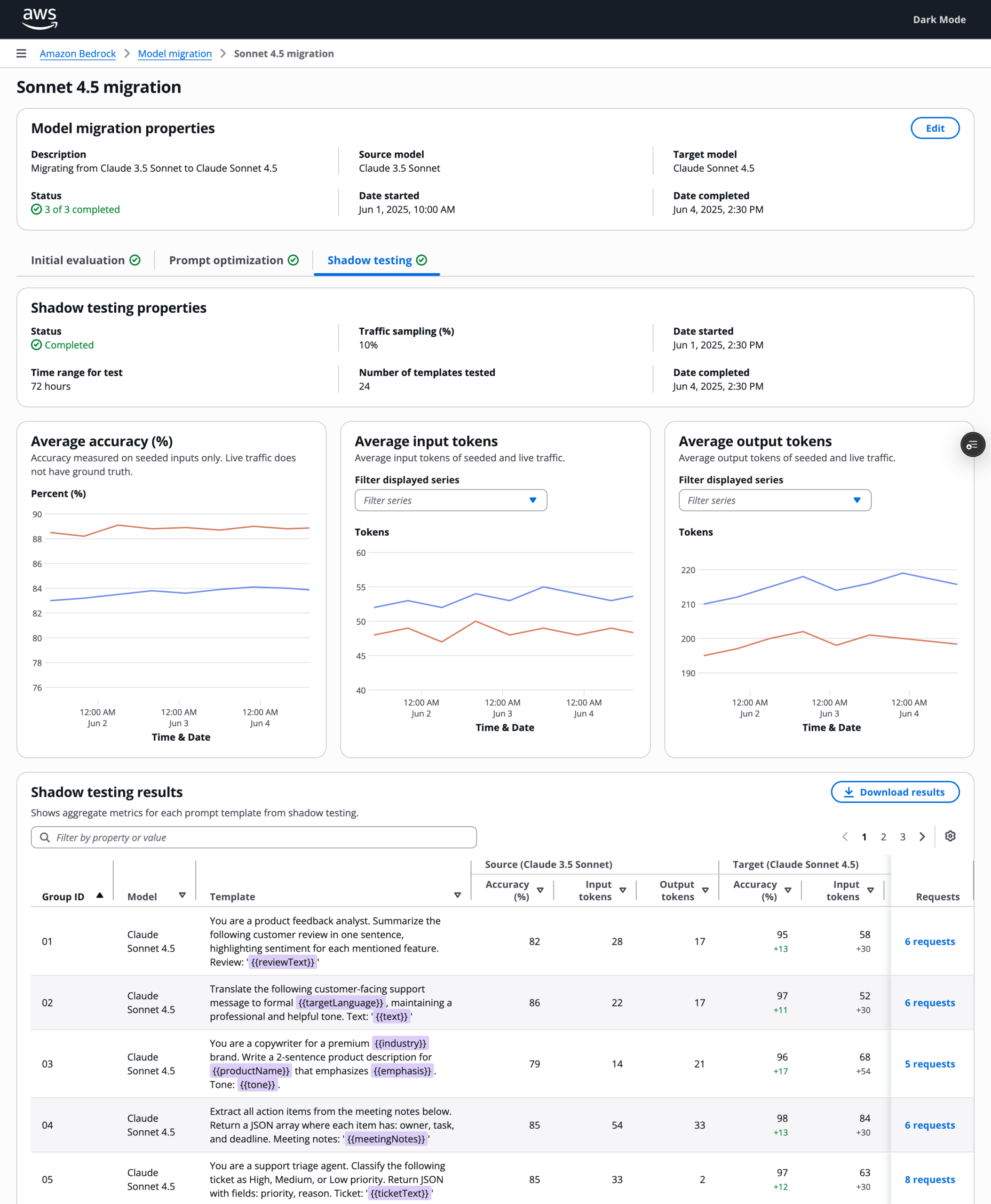Go to next results page arrow
The width and height of the screenshot is (991, 1204).
click(x=922, y=837)
